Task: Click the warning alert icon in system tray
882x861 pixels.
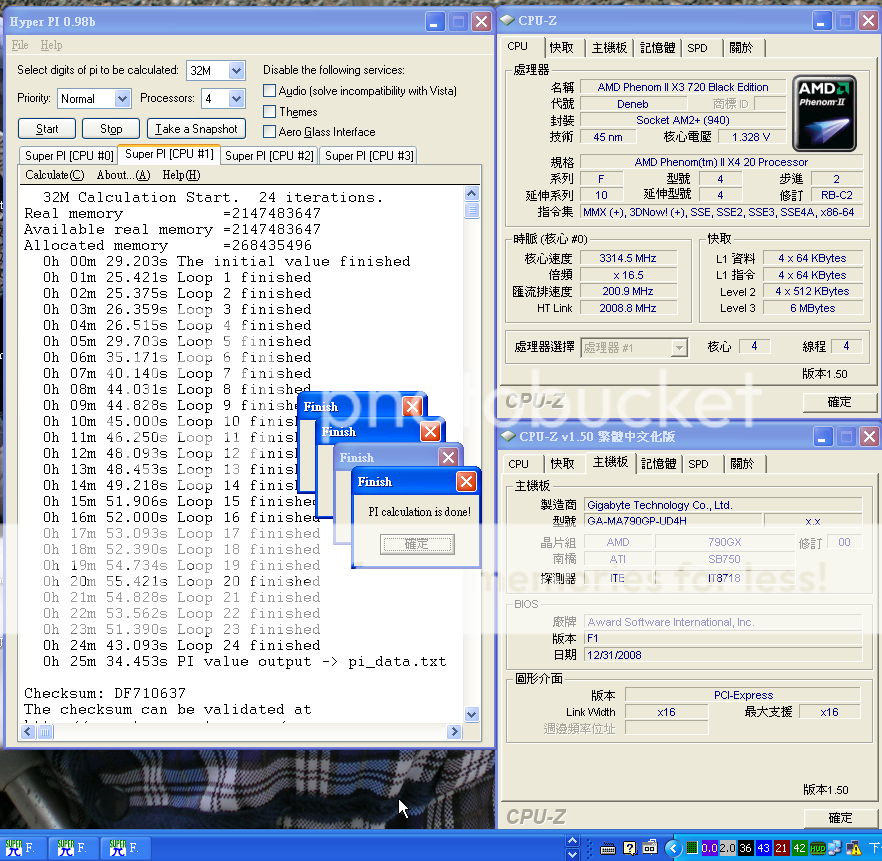Action: [852, 848]
